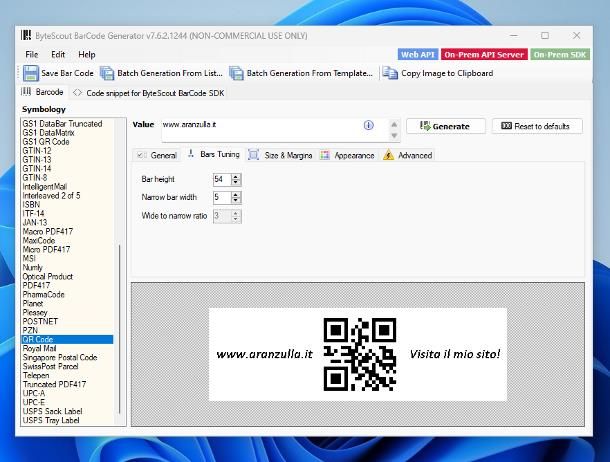The width and height of the screenshot is (610, 462).
Task: Select Interleaved 2 of 5 symbology
Action: 51,196
